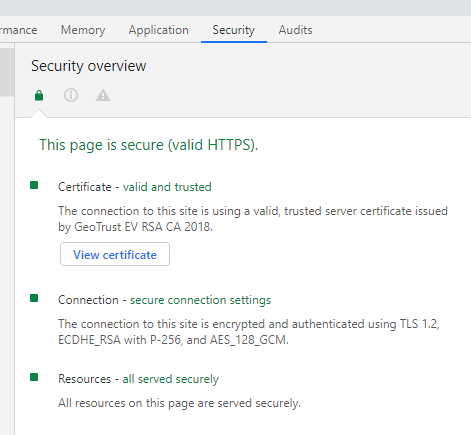Image resolution: width=471 pixels, height=435 pixels.
Task: Click the 'secure connection settings' status text
Action: tap(200, 300)
